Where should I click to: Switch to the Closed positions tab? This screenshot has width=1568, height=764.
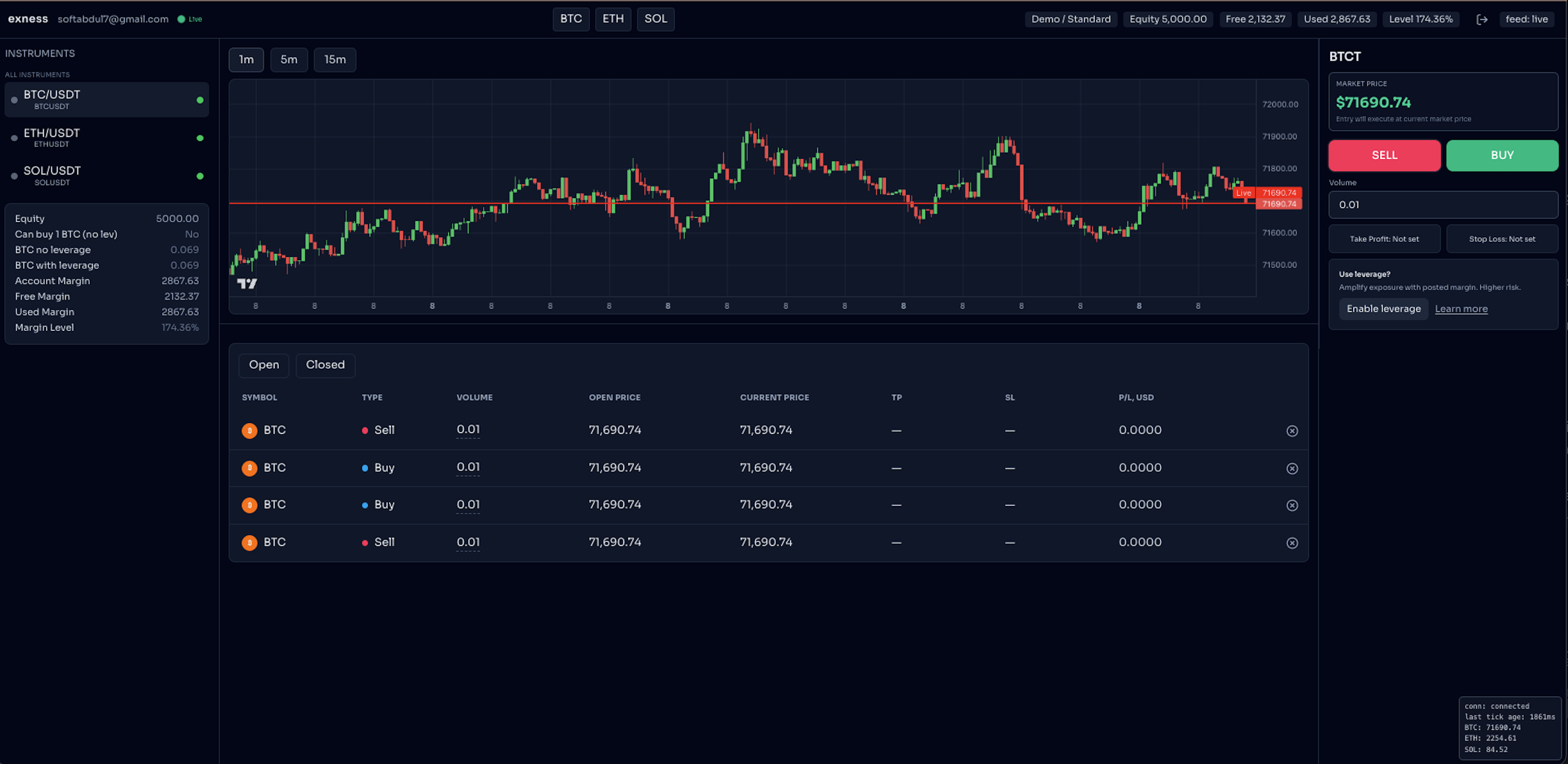[325, 365]
